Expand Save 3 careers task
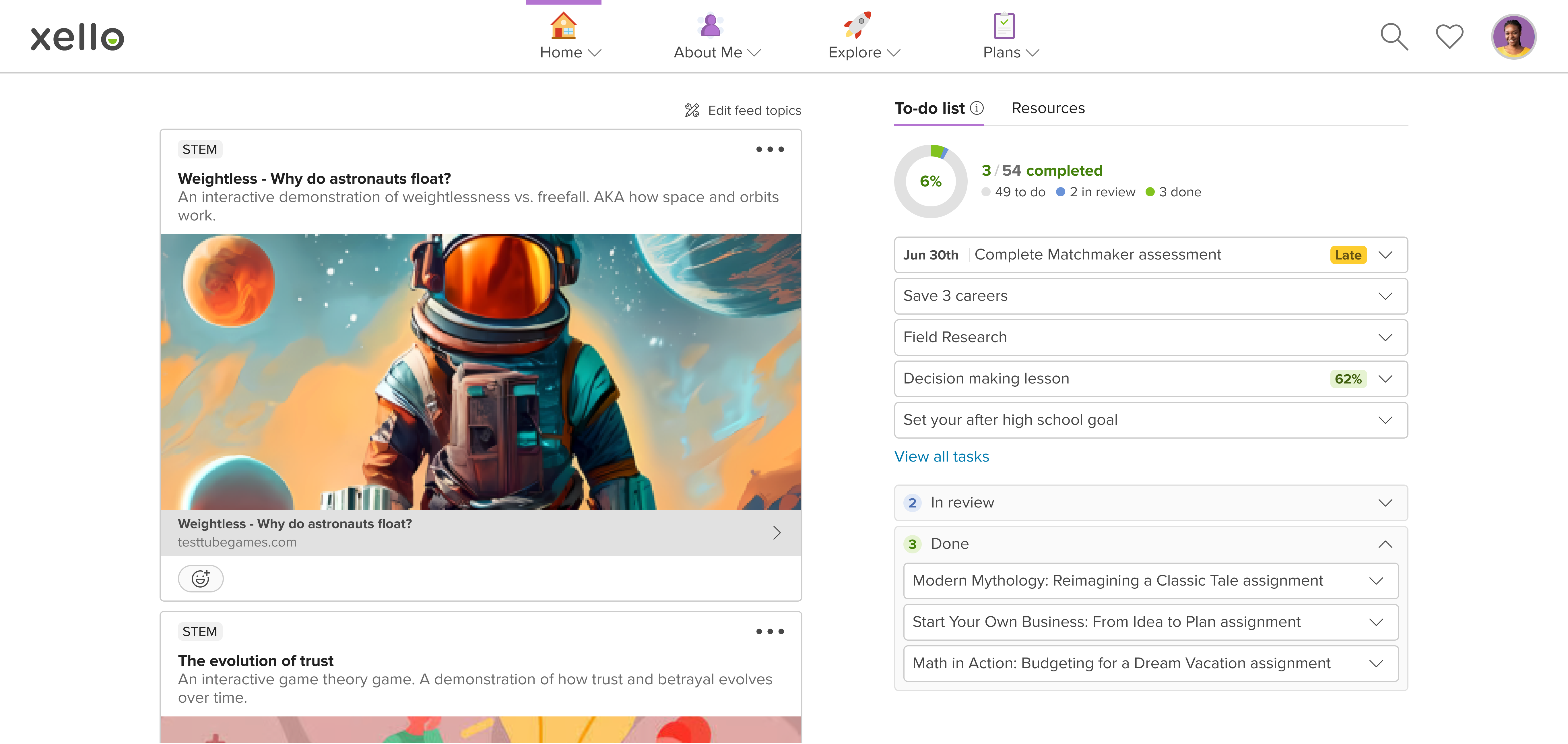 coord(1385,297)
